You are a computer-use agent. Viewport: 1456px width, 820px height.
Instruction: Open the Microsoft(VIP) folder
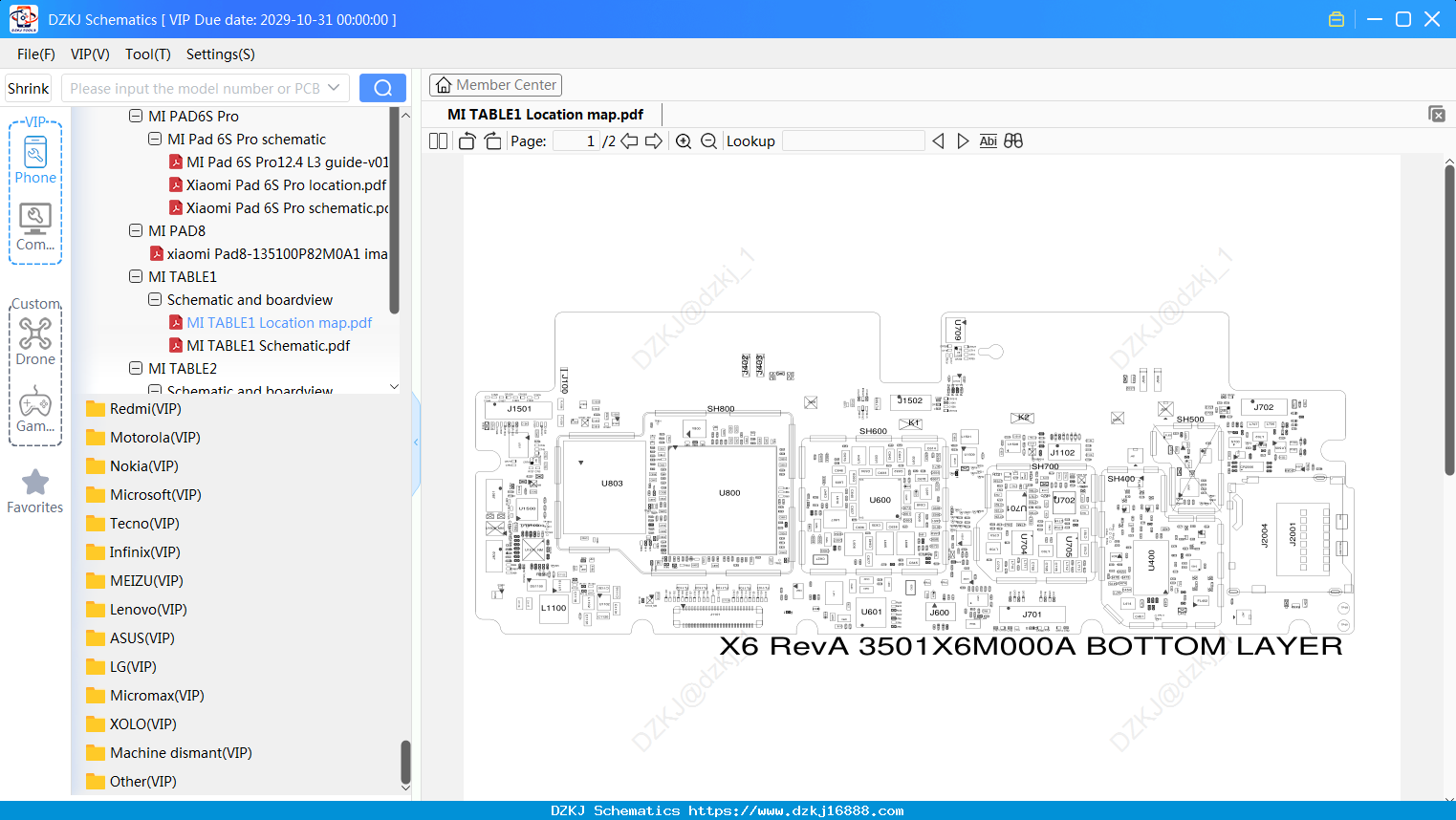tap(143, 494)
